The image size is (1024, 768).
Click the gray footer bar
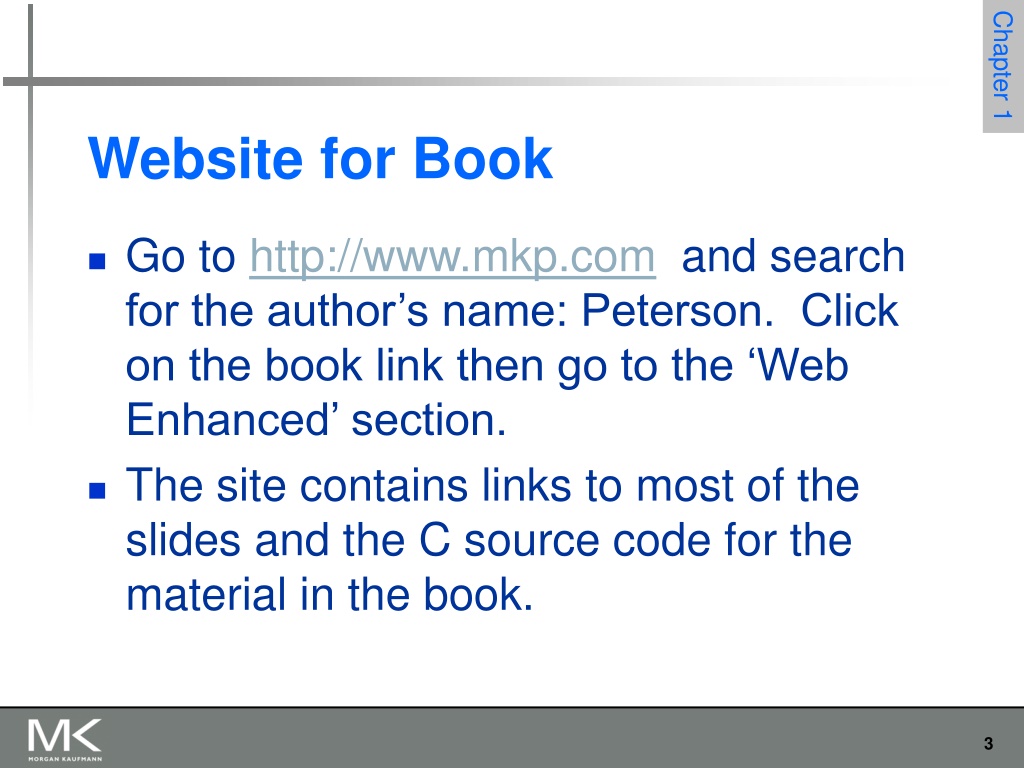click(512, 737)
